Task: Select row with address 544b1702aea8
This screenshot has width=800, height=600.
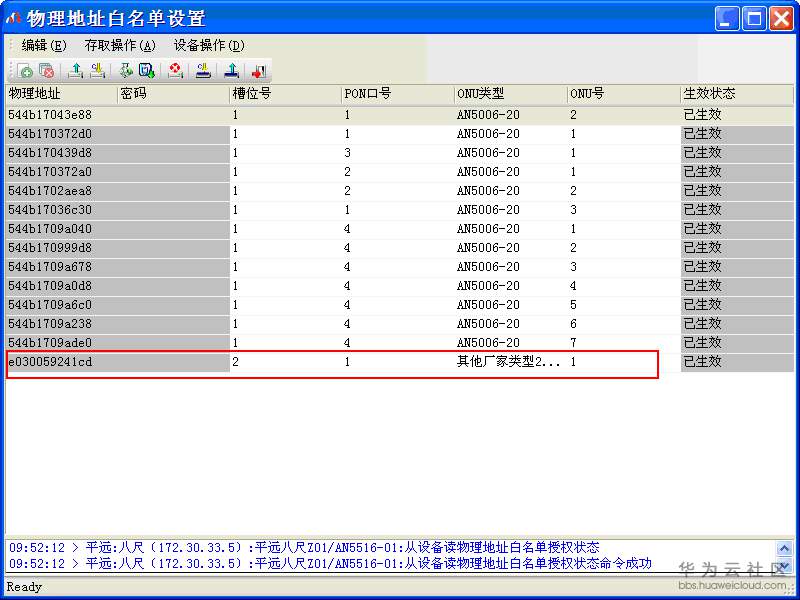Action: [400, 191]
